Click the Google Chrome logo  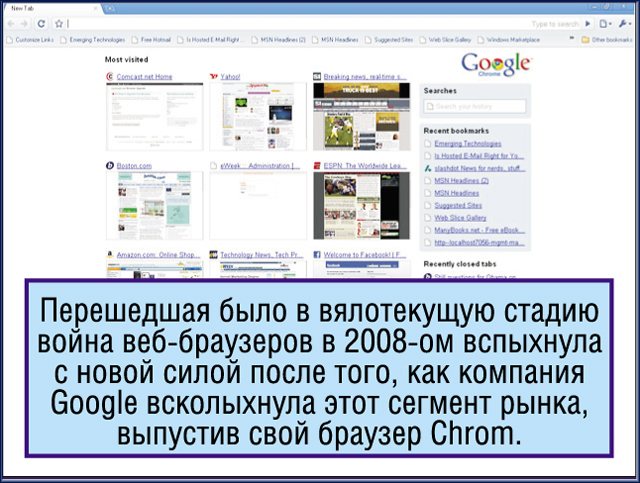pos(496,65)
